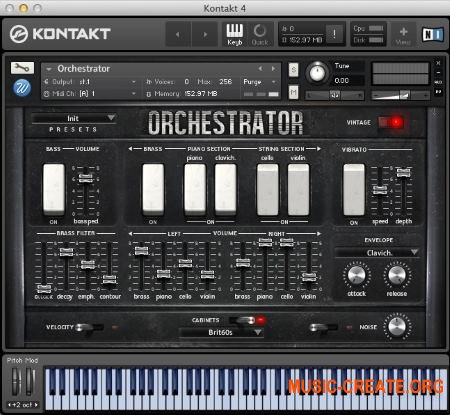Open the Envelope Clavich. dropdown
The height and width of the screenshot is (415, 450).
pos(377,253)
